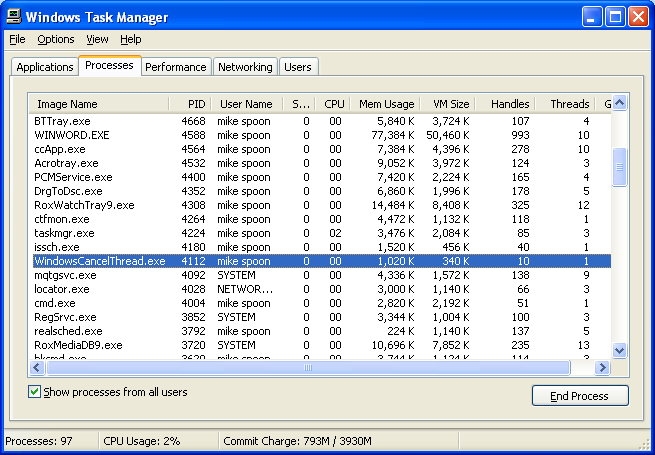Click Processes: 97 in status bar
Screen dimensions: 655x455
(x=39, y=441)
